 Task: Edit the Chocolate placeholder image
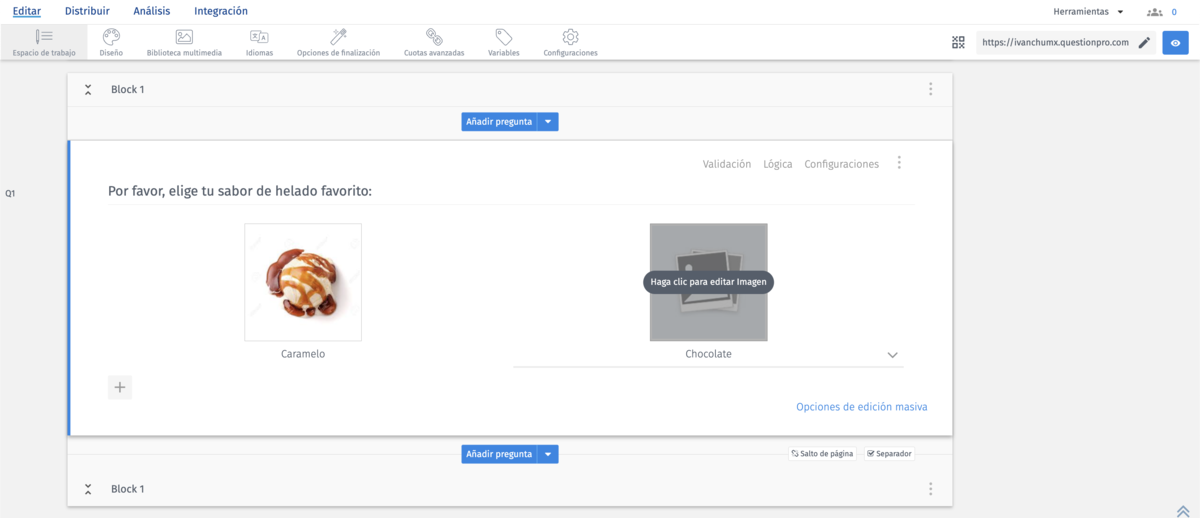709,282
